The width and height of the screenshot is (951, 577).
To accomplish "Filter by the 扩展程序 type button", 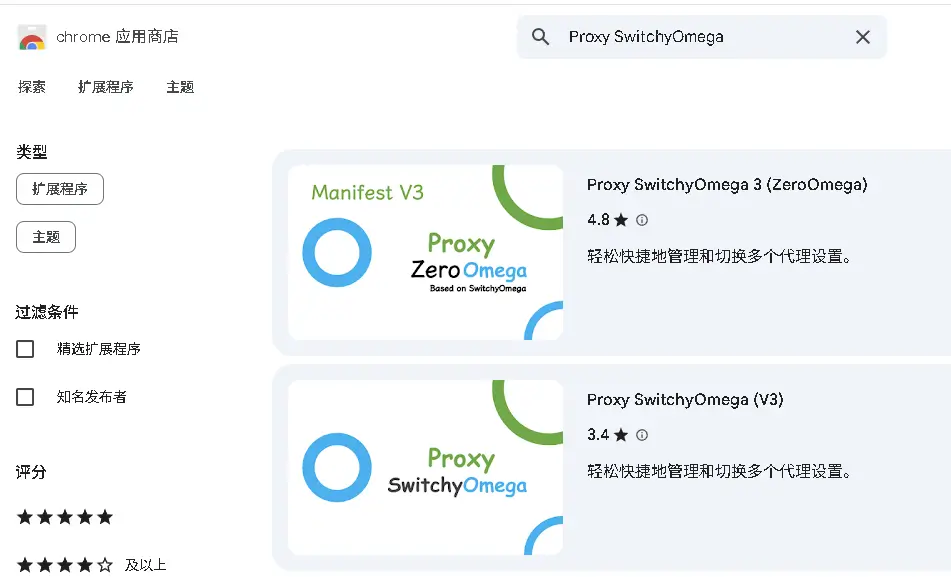I will (x=60, y=188).
